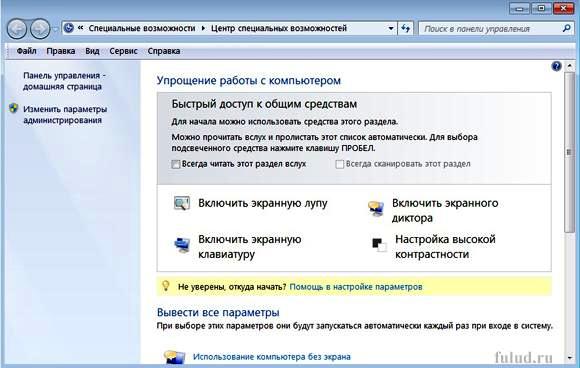
Task: Open 'Помощь в настройке параметров' link
Action: click(356, 287)
